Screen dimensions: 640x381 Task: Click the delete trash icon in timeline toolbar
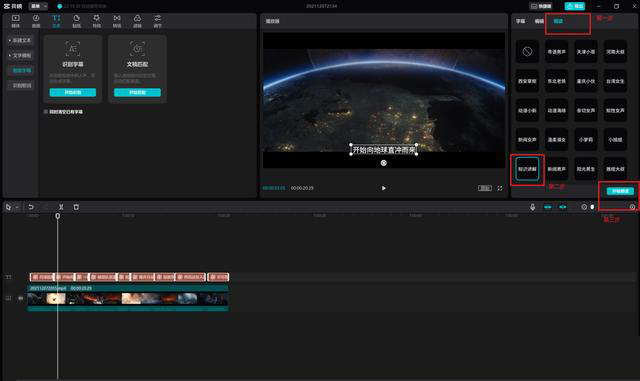point(76,207)
